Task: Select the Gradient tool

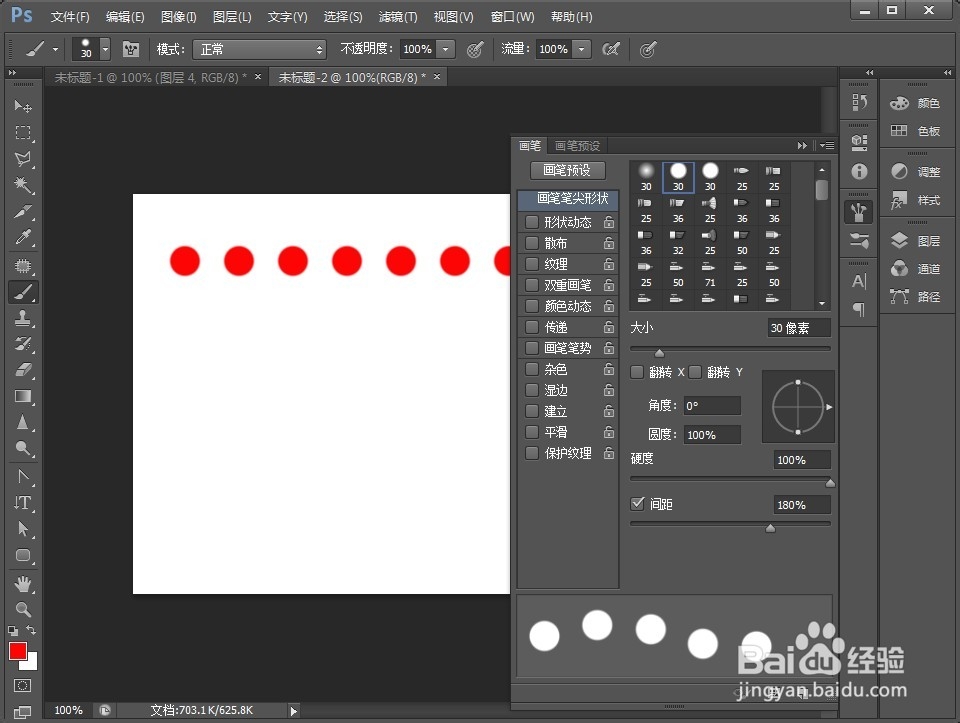Action: click(23, 396)
